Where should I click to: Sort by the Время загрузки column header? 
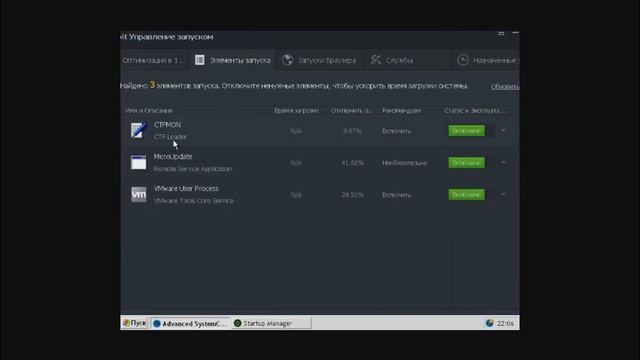click(296, 111)
